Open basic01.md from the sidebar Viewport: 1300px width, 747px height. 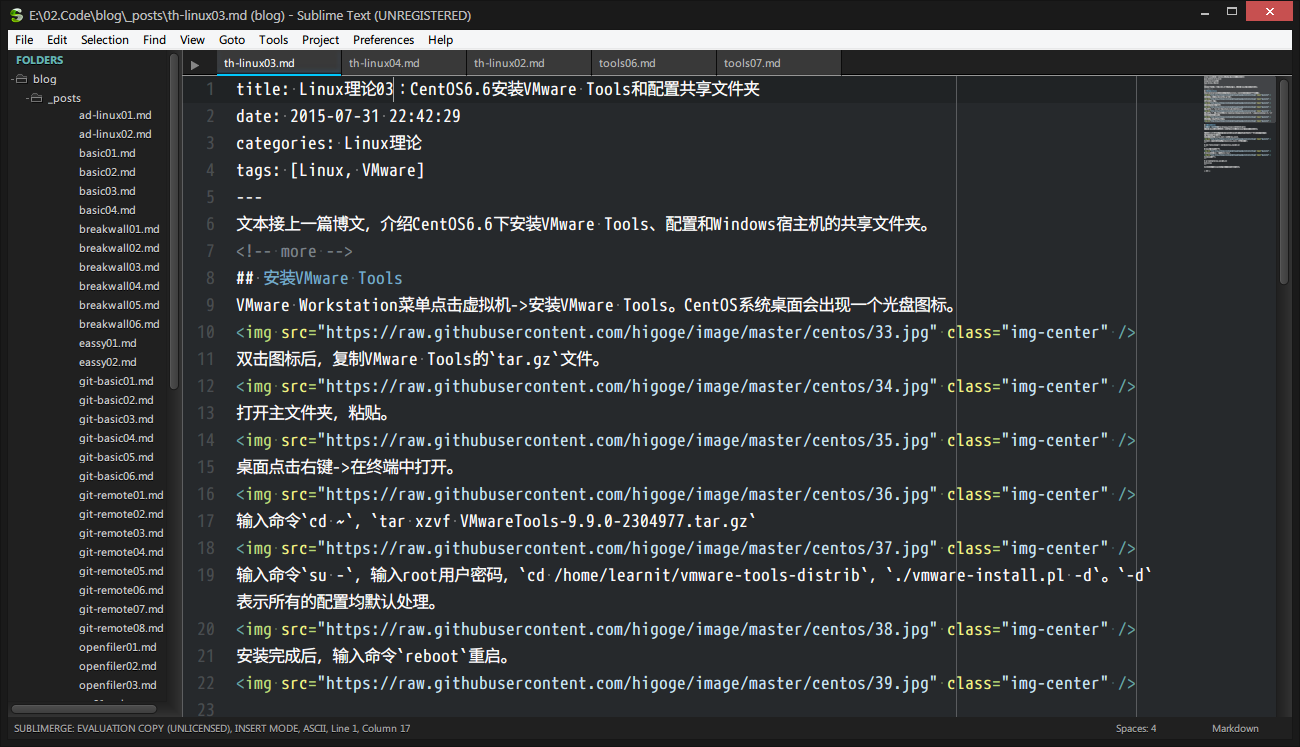pos(107,153)
